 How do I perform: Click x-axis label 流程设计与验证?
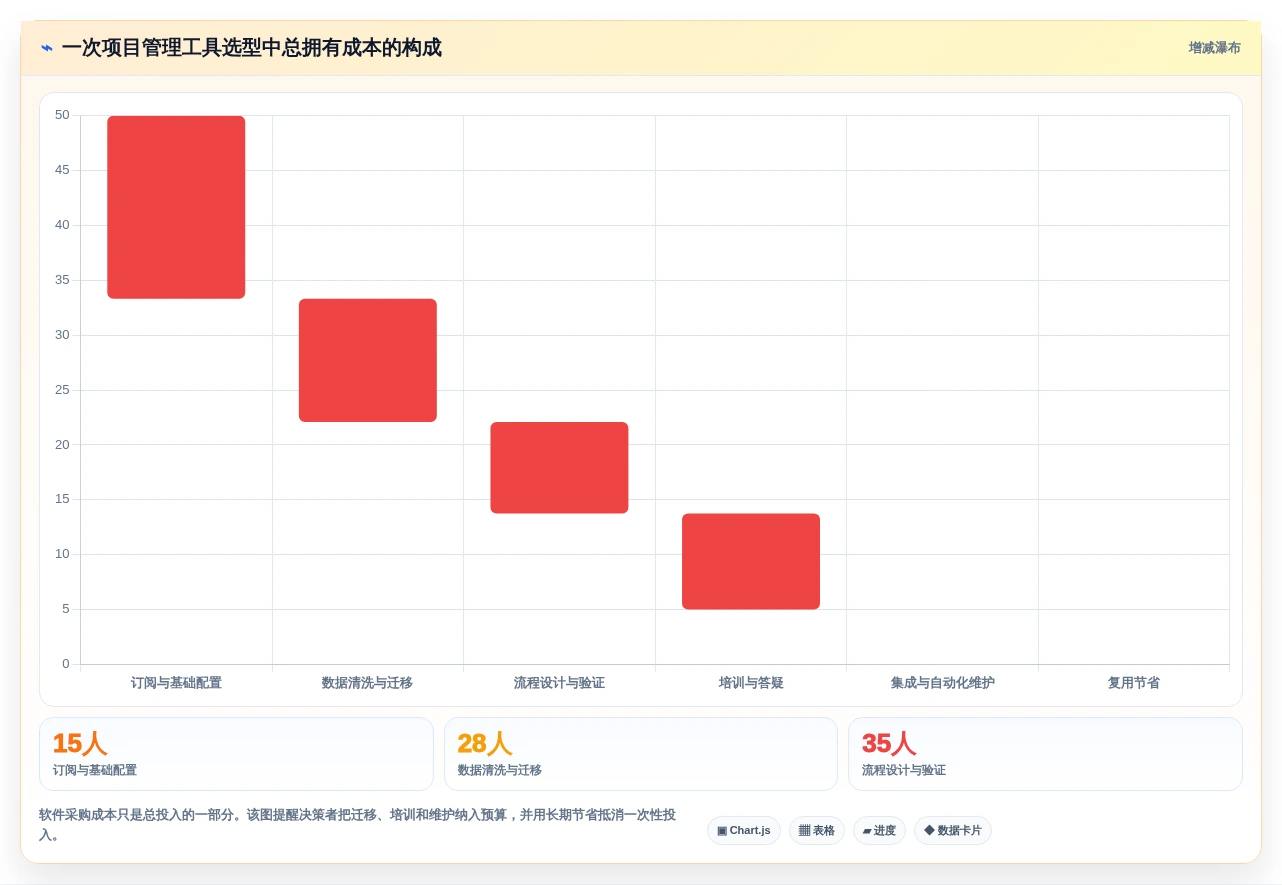point(559,683)
